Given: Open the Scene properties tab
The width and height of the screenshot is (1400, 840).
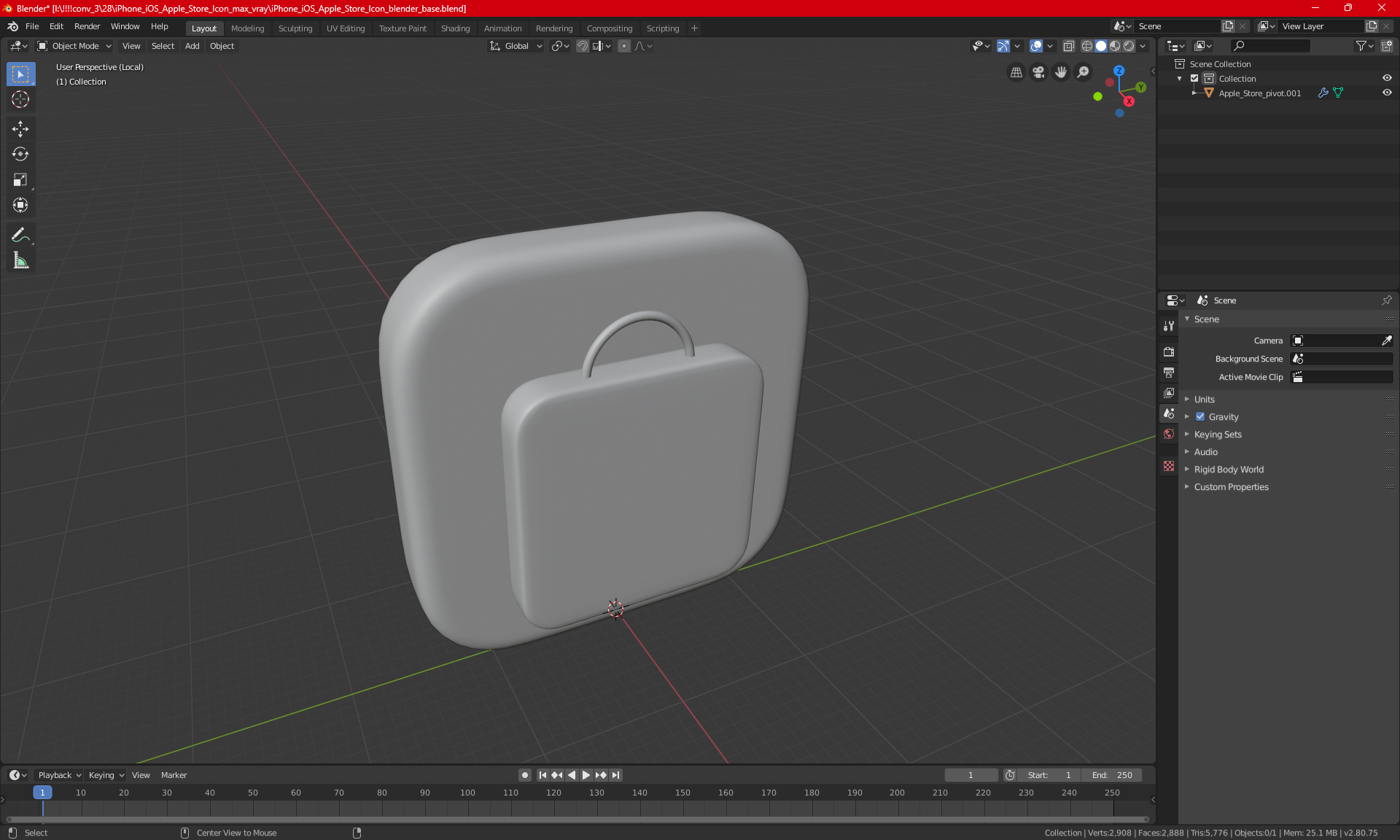Looking at the screenshot, I should (x=1169, y=413).
